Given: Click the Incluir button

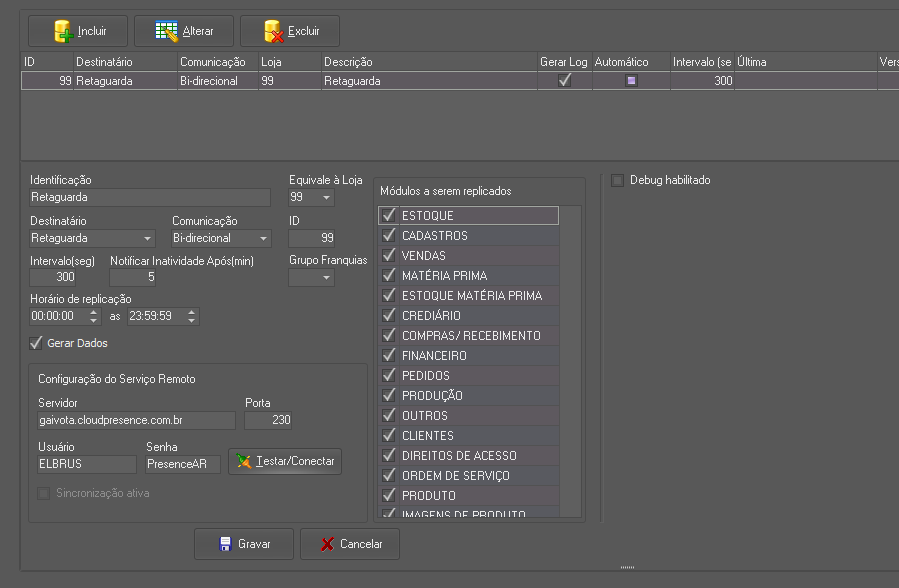Looking at the screenshot, I should (x=78, y=31).
